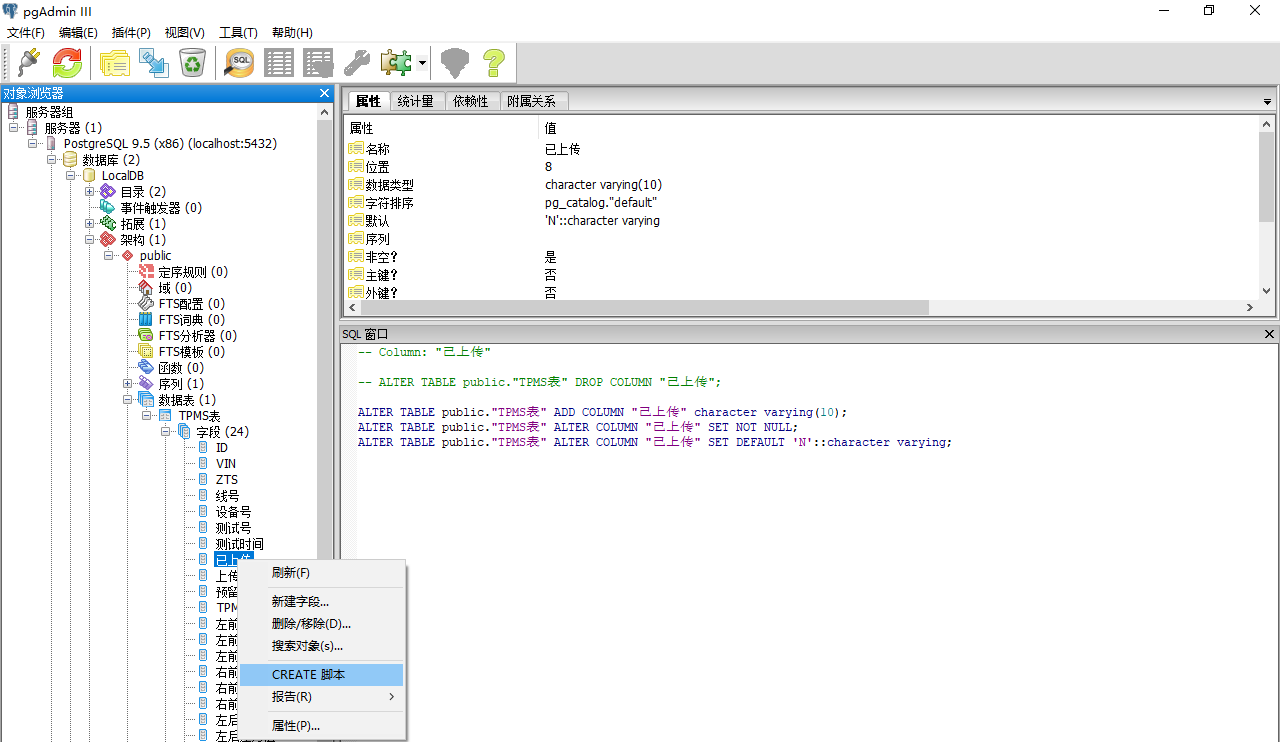Select the 服务器组 node in tree

[49, 112]
